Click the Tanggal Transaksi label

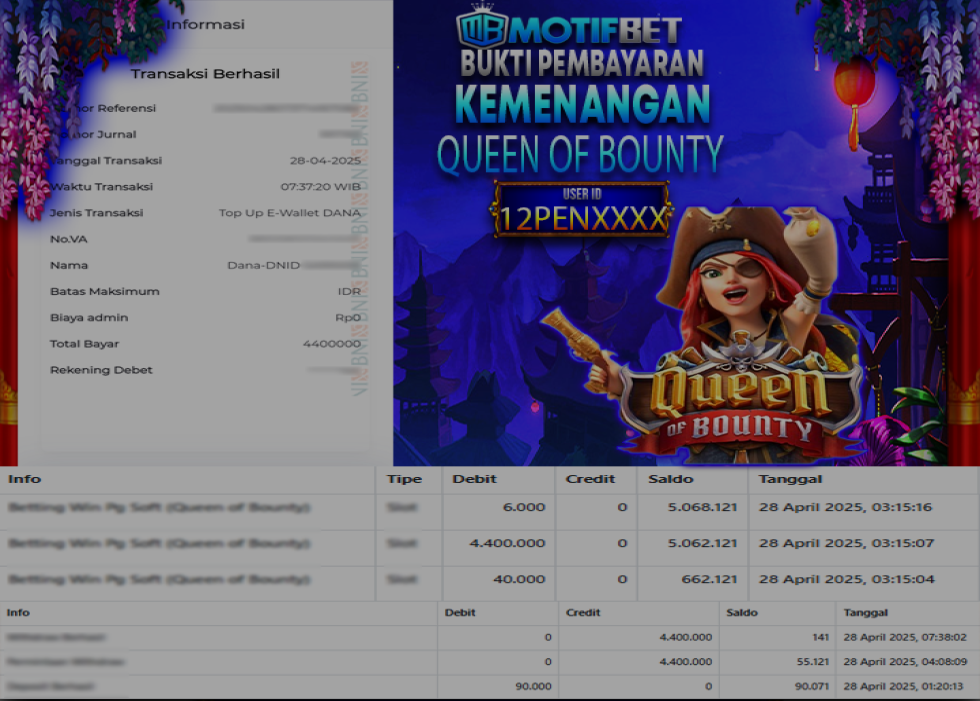(x=106, y=161)
